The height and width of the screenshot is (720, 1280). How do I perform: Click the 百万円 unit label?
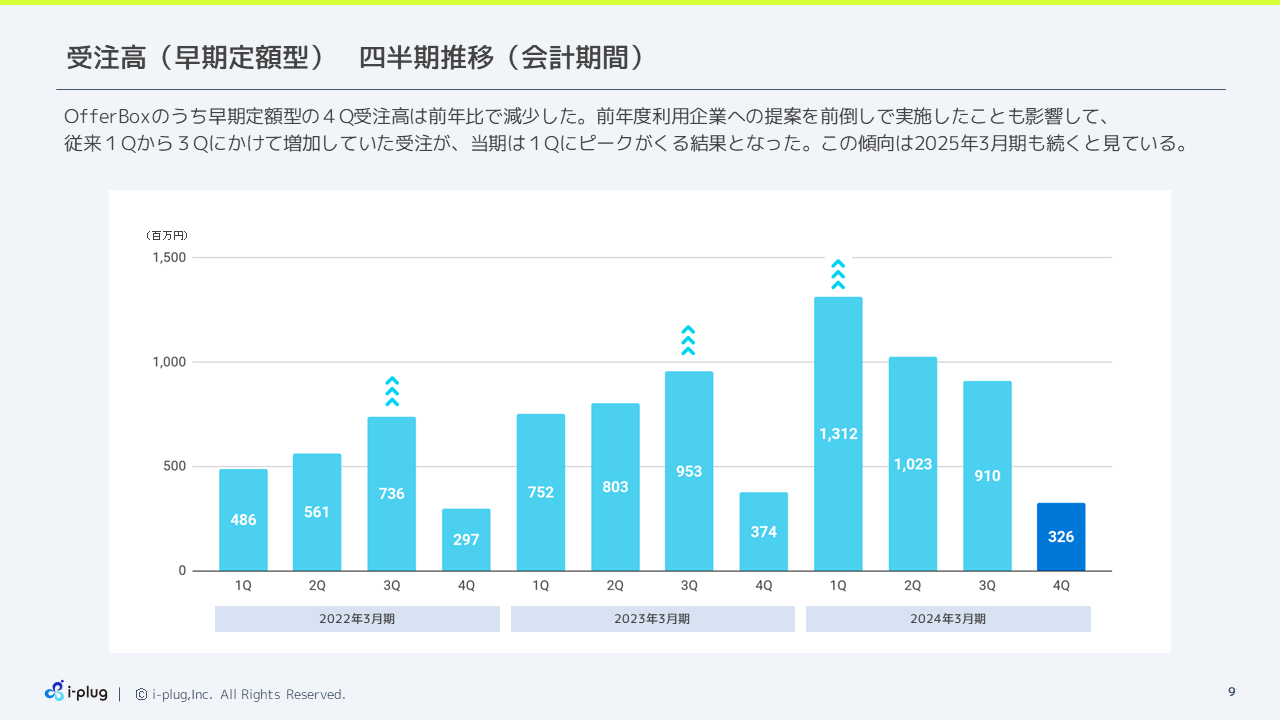coord(167,236)
